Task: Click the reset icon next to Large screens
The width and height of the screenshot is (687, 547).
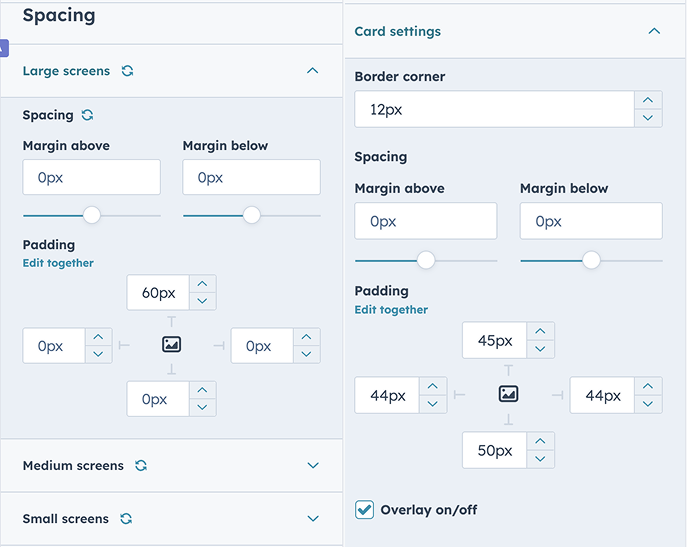Action: [127, 71]
